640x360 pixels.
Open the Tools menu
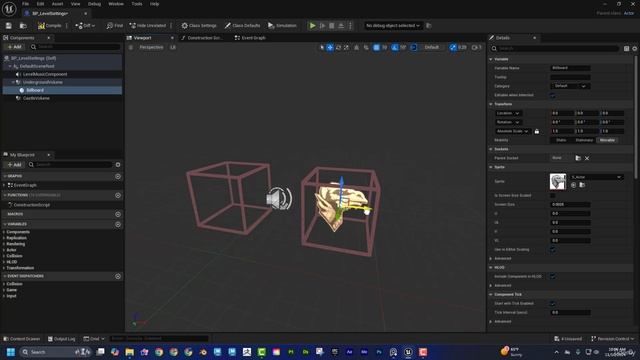[x=137, y=4]
